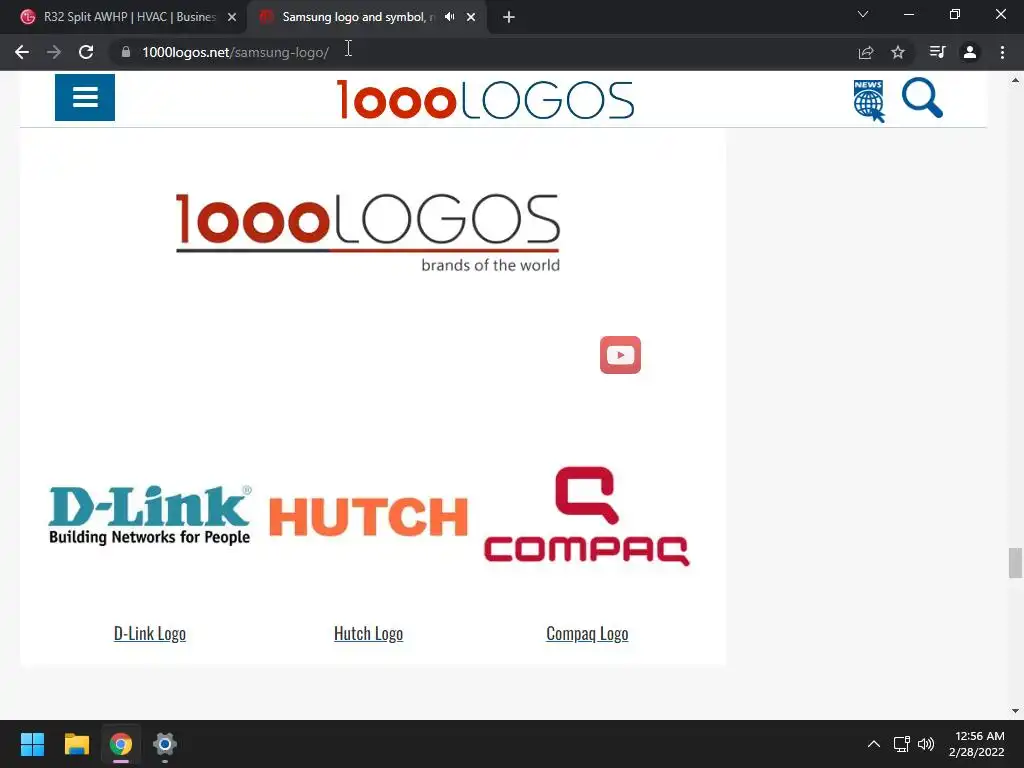The width and height of the screenshot is (1024, 768).
Task: Open the D-Link logo image
Action: pyautogui.click(x=150, y=515)
